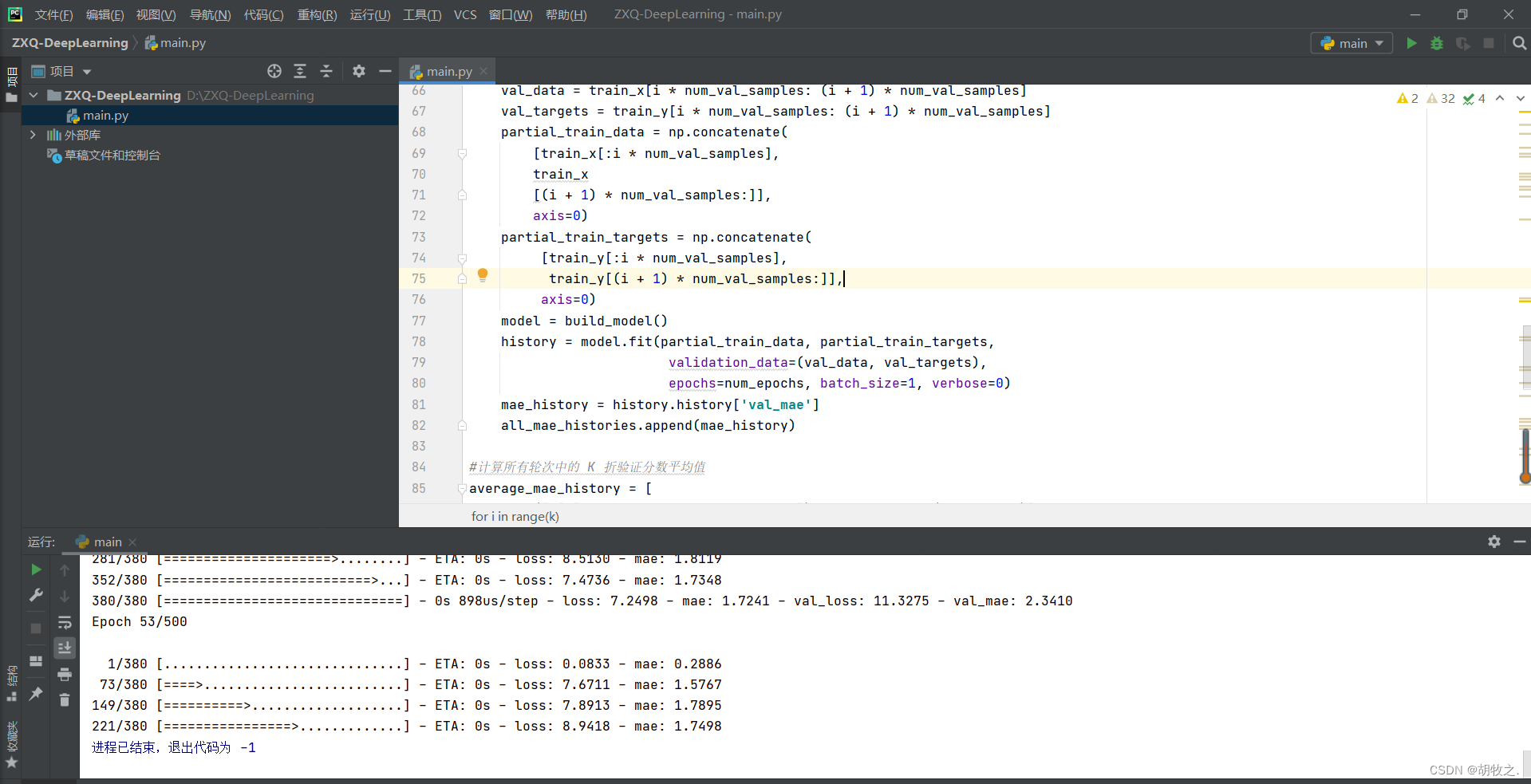The width and height of the screenshot is (1531, 784).
Task: Select main.py in project tree
Action: pyautogui.click(x=105, y=116)
